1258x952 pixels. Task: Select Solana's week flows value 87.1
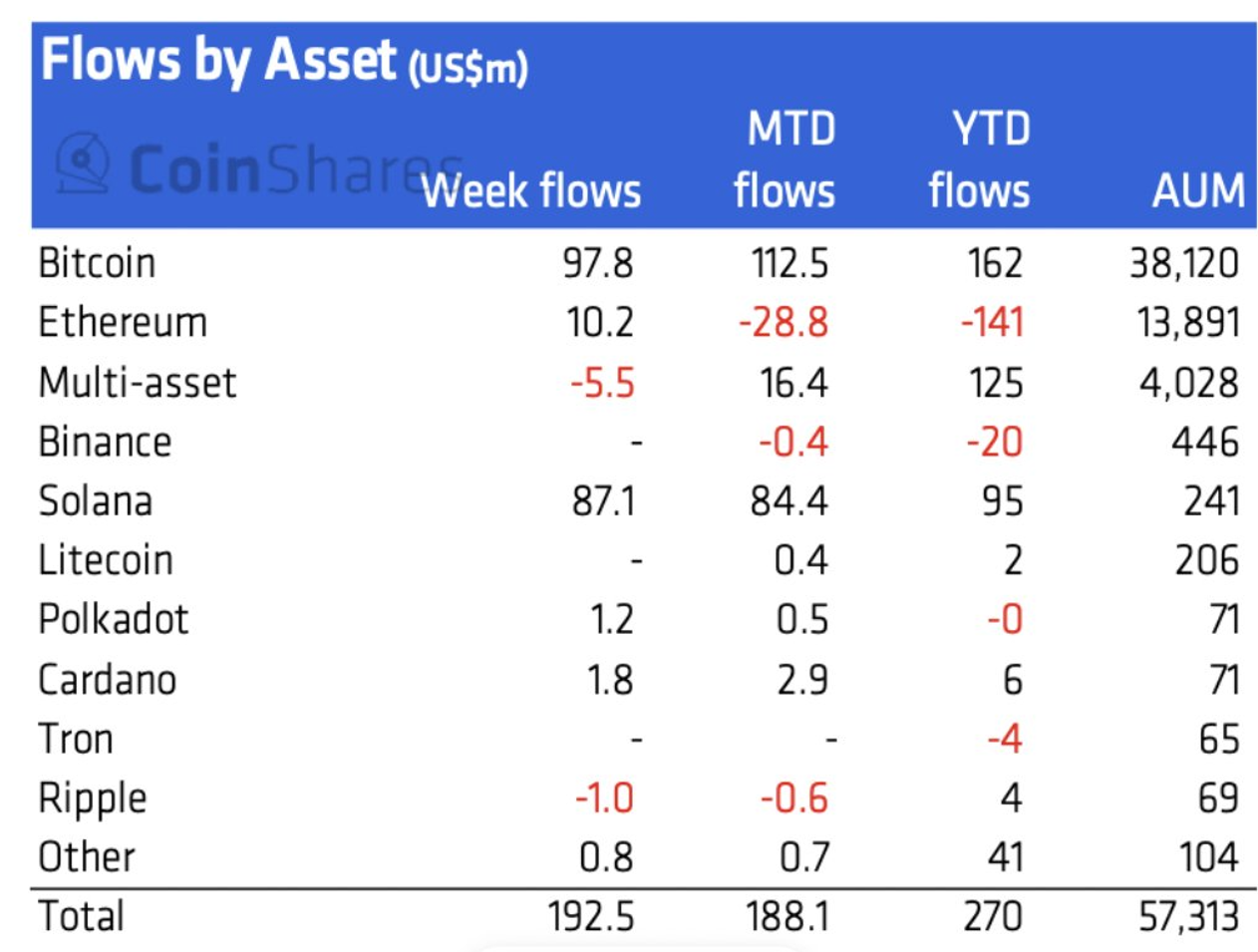coord(603,500)
